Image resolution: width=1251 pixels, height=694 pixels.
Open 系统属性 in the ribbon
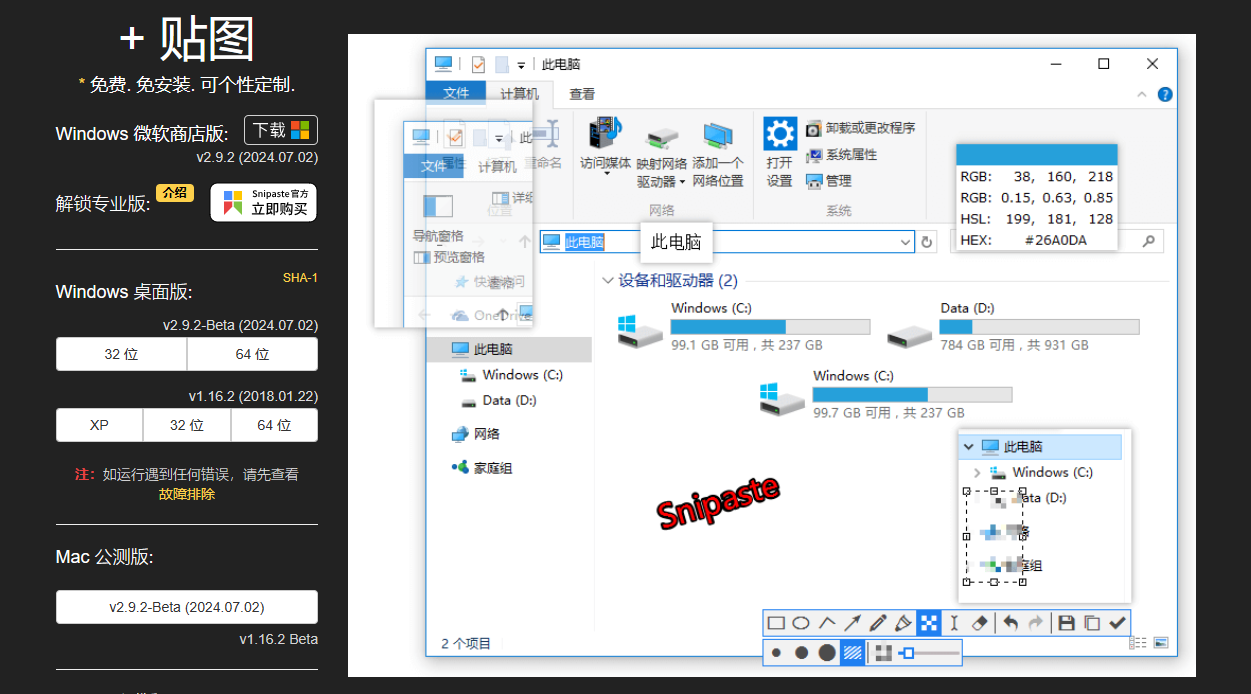[842, 155]
